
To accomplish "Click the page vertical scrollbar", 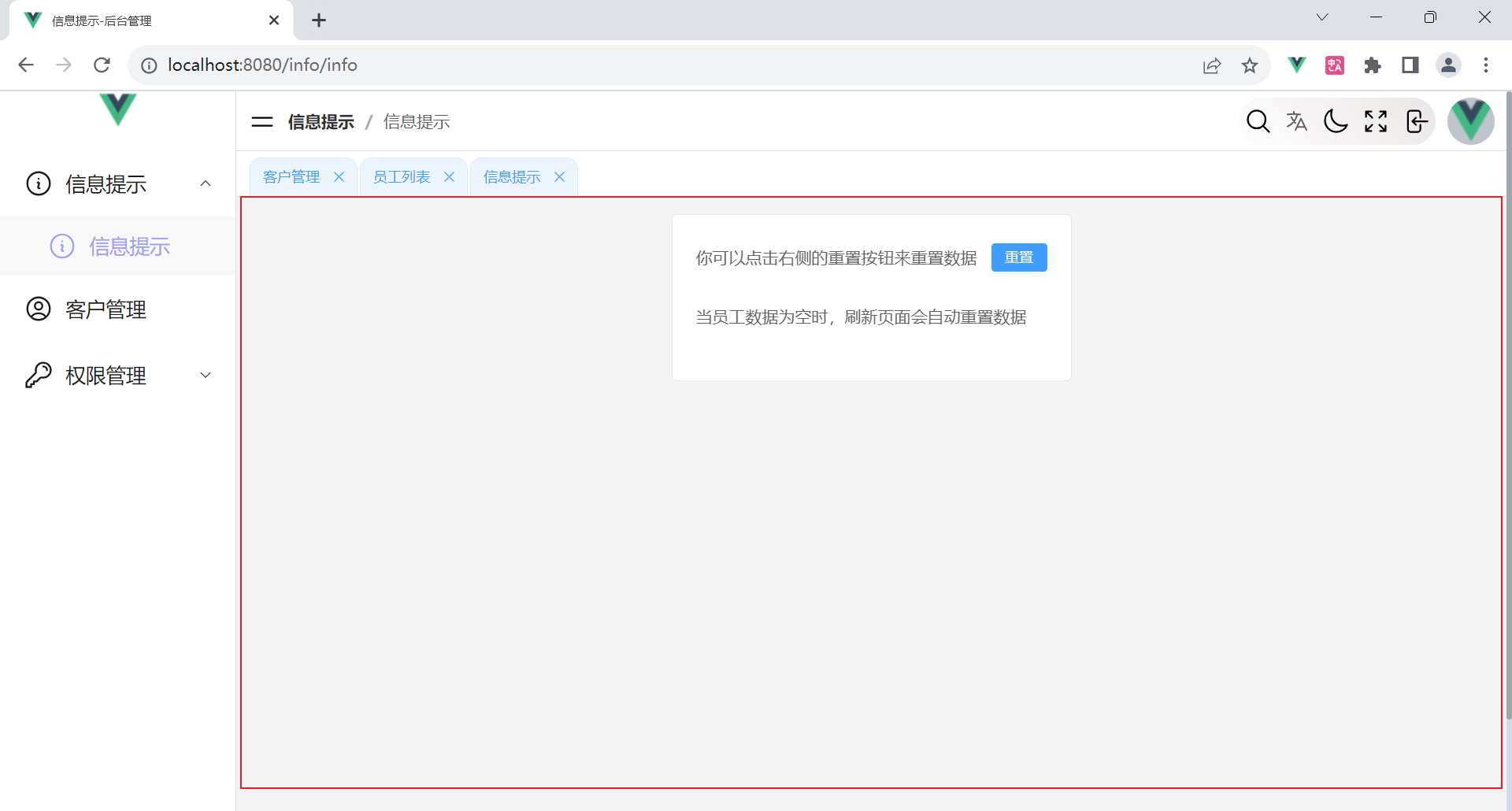I will click(x=1508, y=405).
